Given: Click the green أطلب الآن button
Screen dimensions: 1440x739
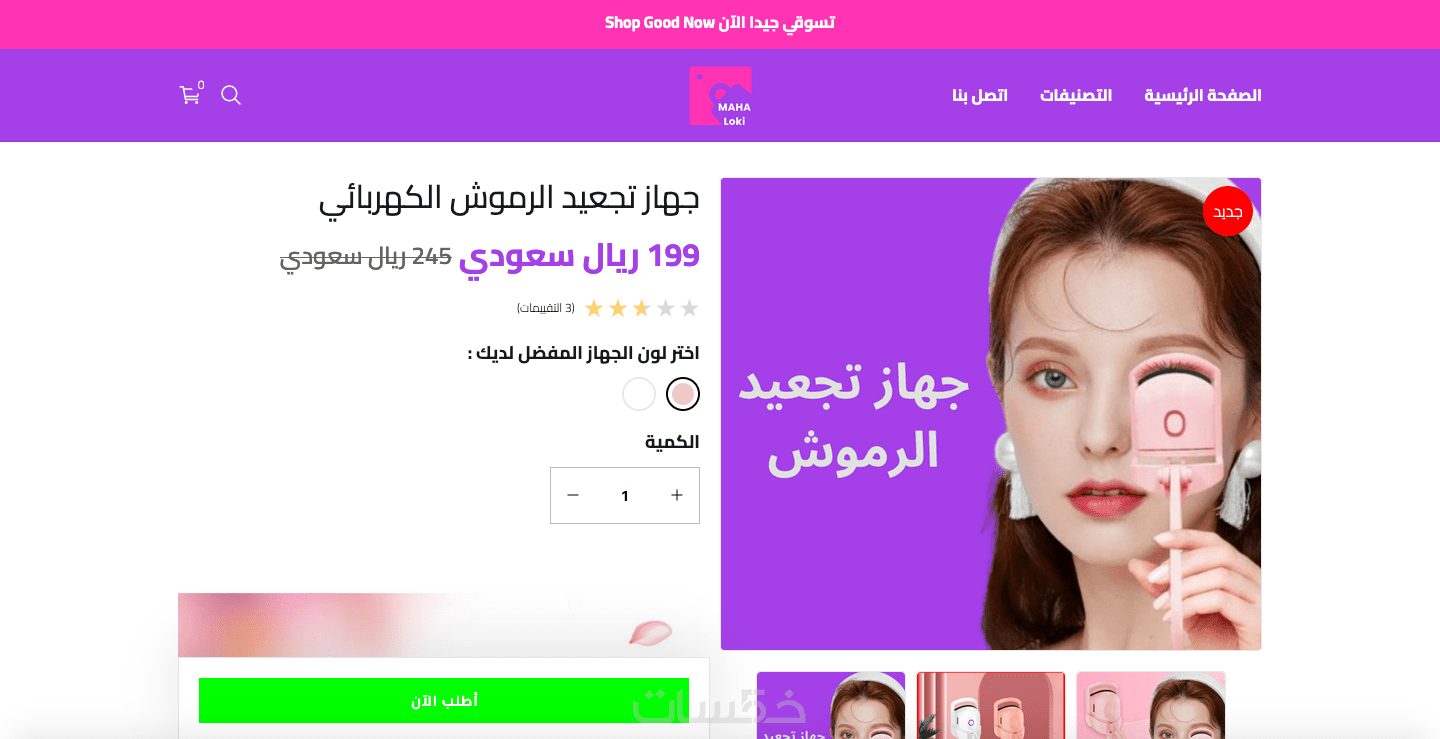Looking at the screenshot, I should point(444,700).
